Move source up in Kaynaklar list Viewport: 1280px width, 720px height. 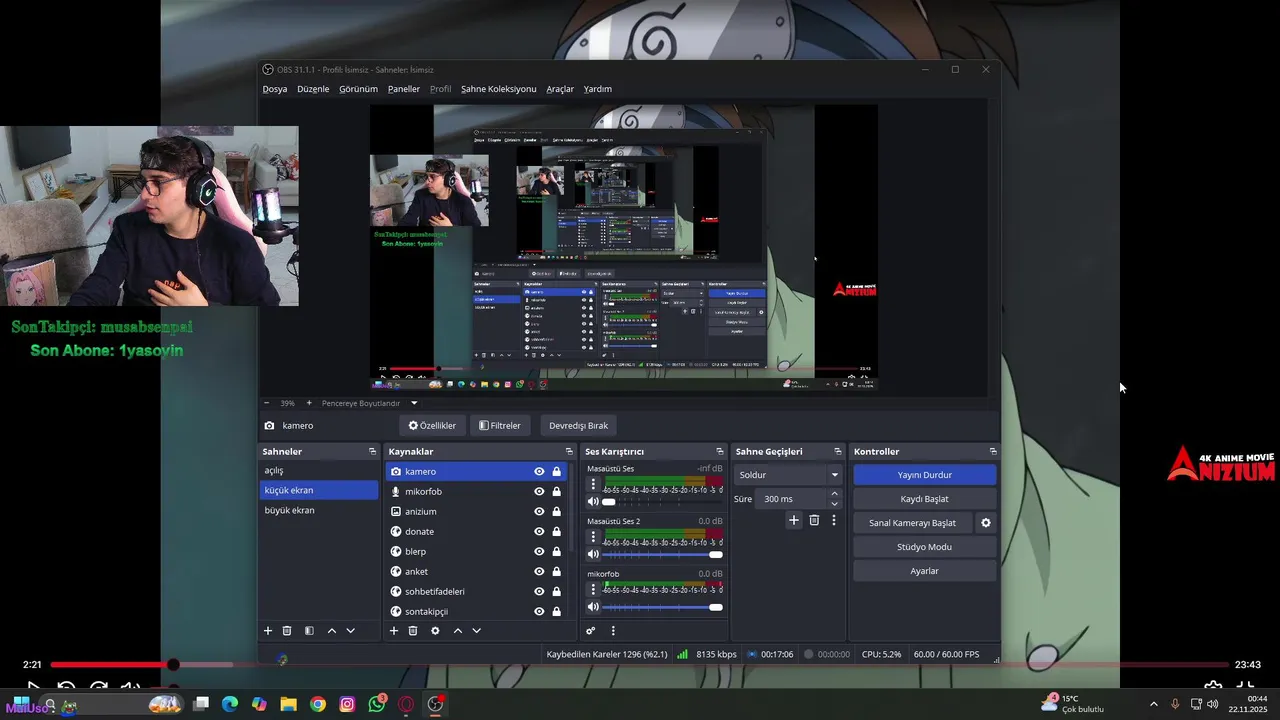(x=458, y=631)
